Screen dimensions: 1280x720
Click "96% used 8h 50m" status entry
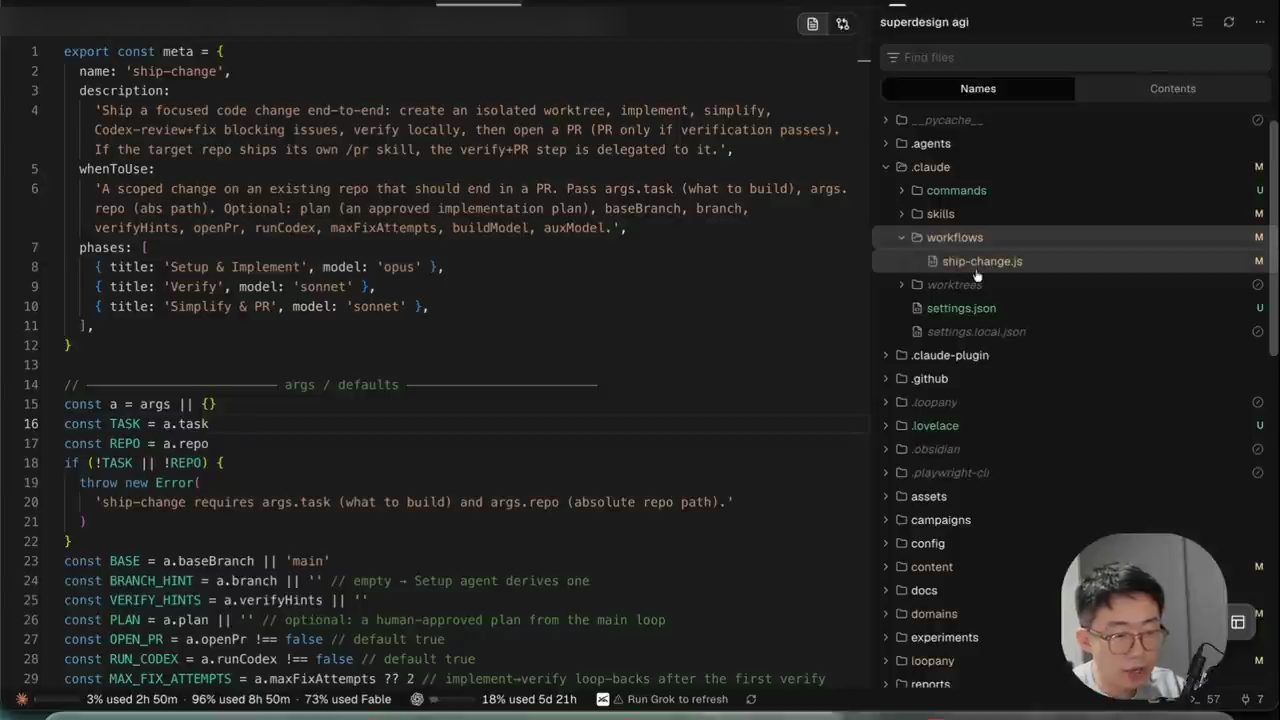tap(241, 700)
